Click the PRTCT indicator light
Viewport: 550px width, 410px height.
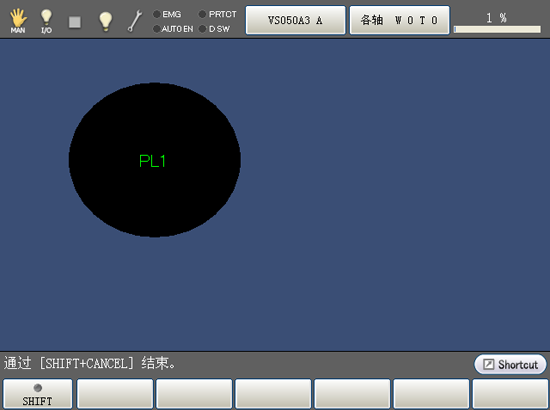pos(202,14)
